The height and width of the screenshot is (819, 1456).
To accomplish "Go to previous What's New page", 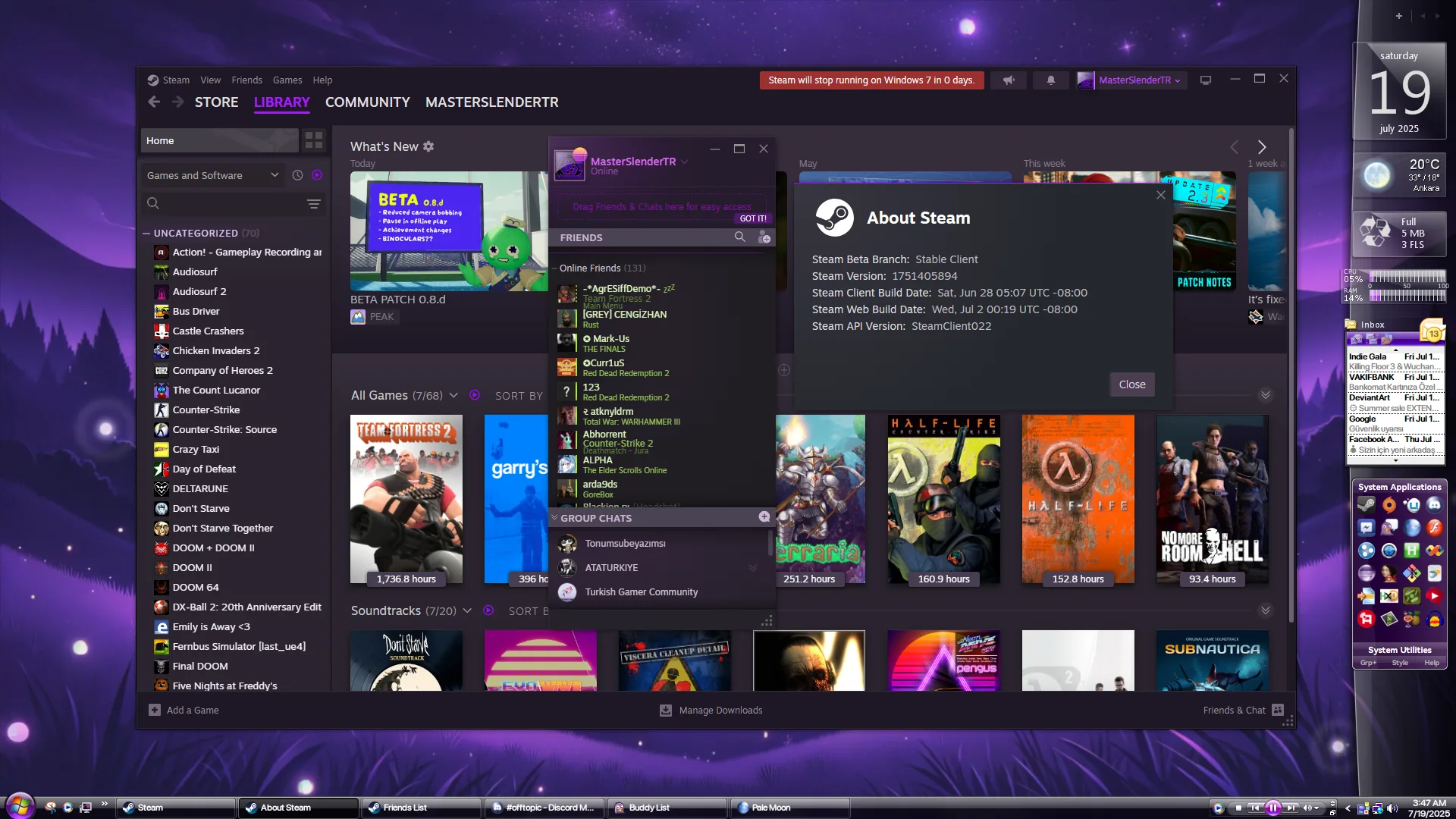I will [1234, 147].
